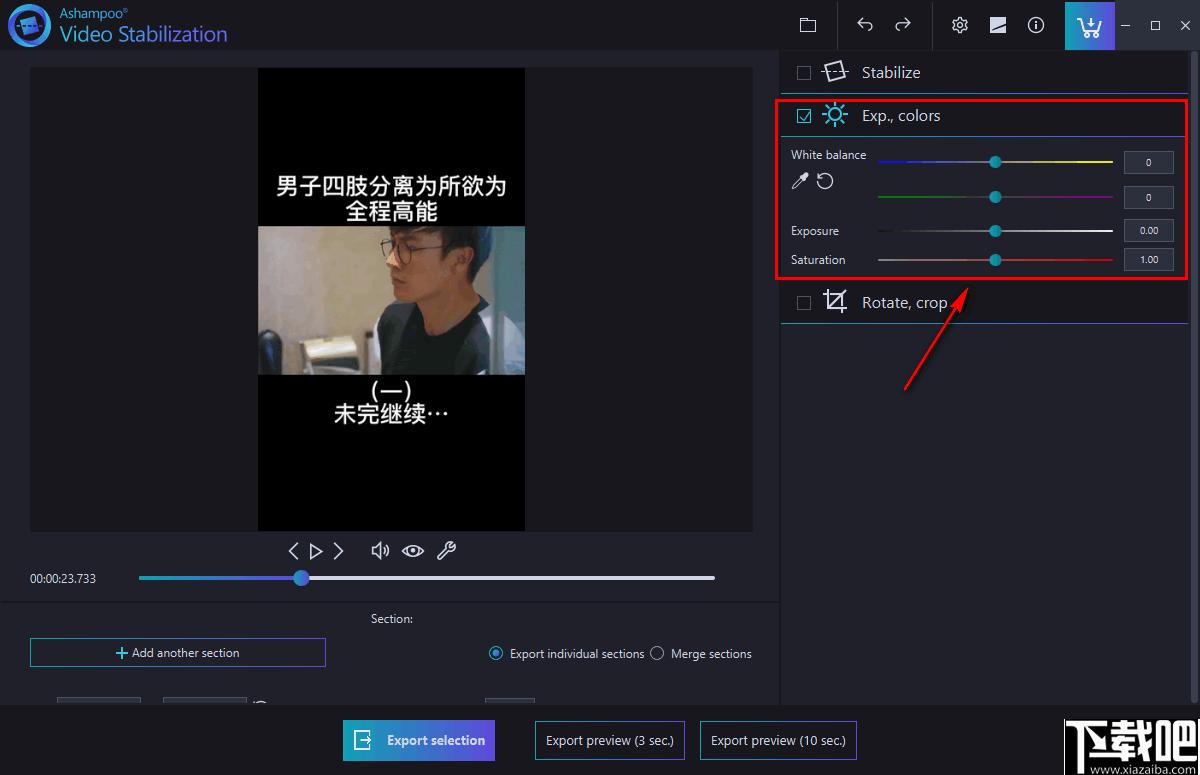This screenshot has width=1200, height=775.
Task: Click Export selection button
Action: click(419, 741)
